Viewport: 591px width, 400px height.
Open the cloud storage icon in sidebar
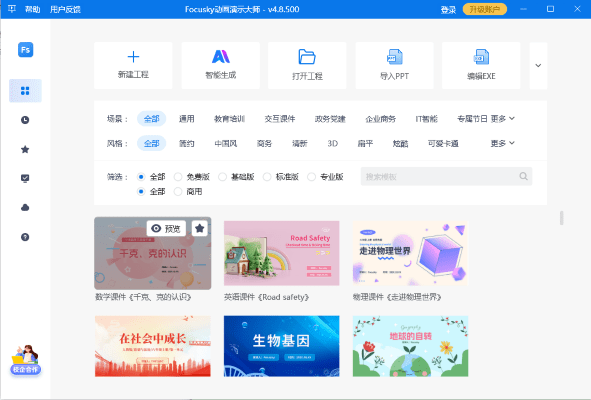25,207
